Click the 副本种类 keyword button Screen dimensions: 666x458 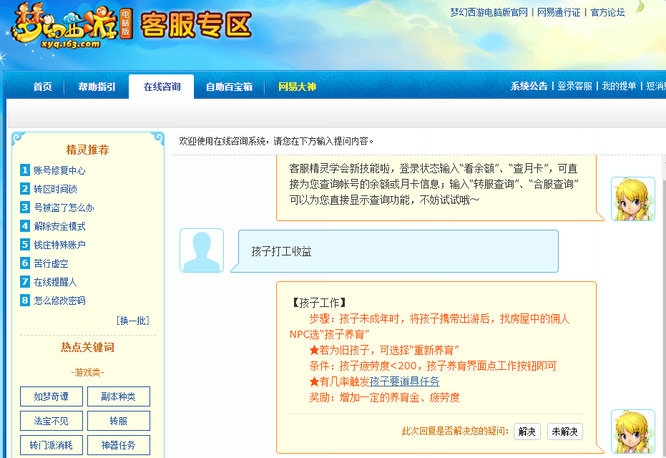119,396
